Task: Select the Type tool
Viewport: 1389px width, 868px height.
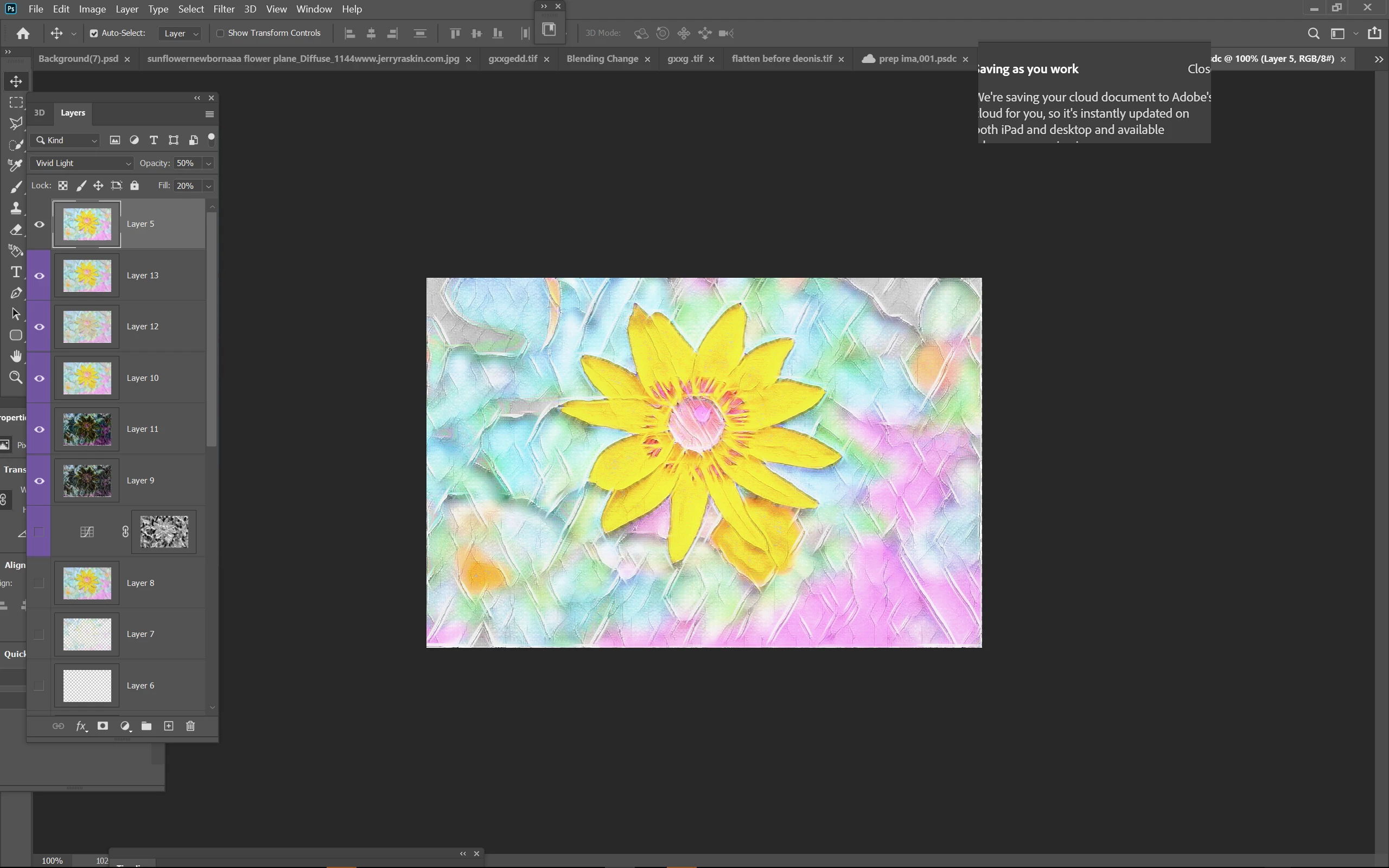Action: (16, 272)
